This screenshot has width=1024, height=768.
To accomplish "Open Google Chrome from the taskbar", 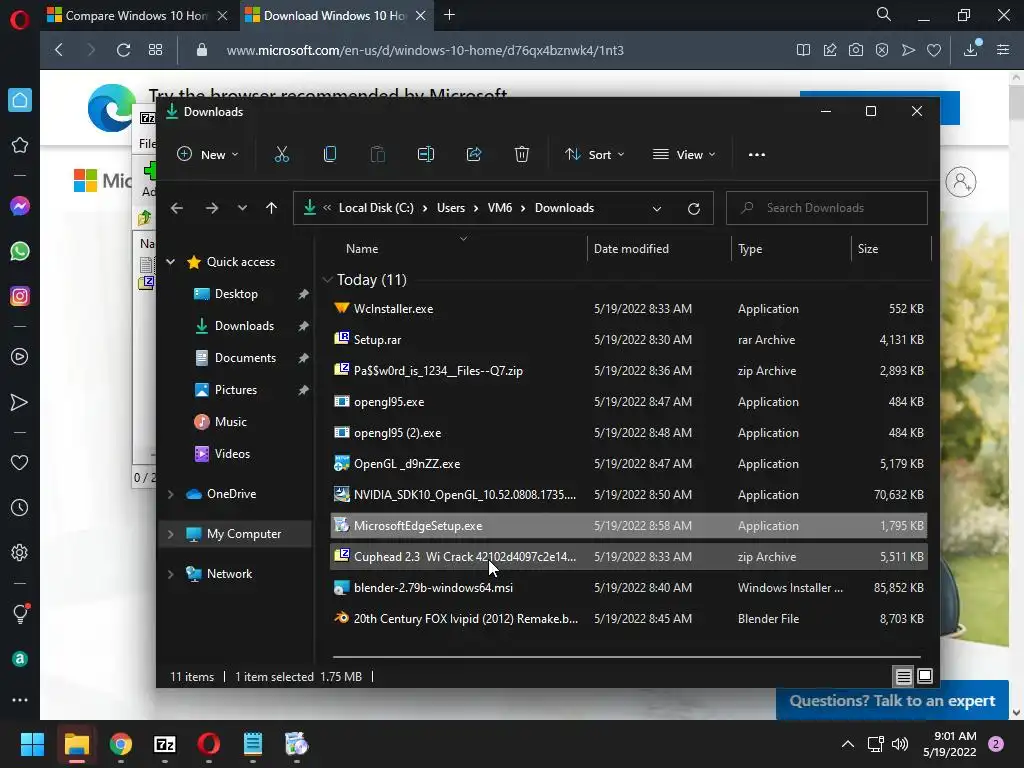I will tap(121, 744).
